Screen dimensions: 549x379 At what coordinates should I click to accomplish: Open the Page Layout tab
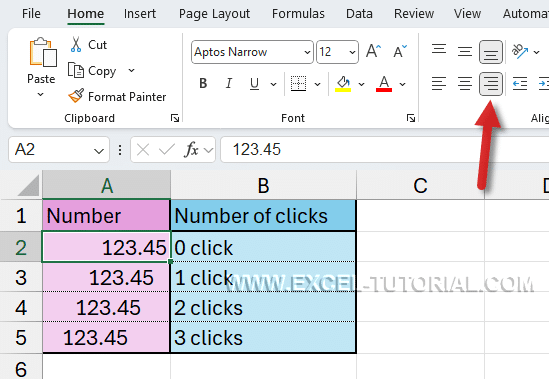(x=214, y=14)
